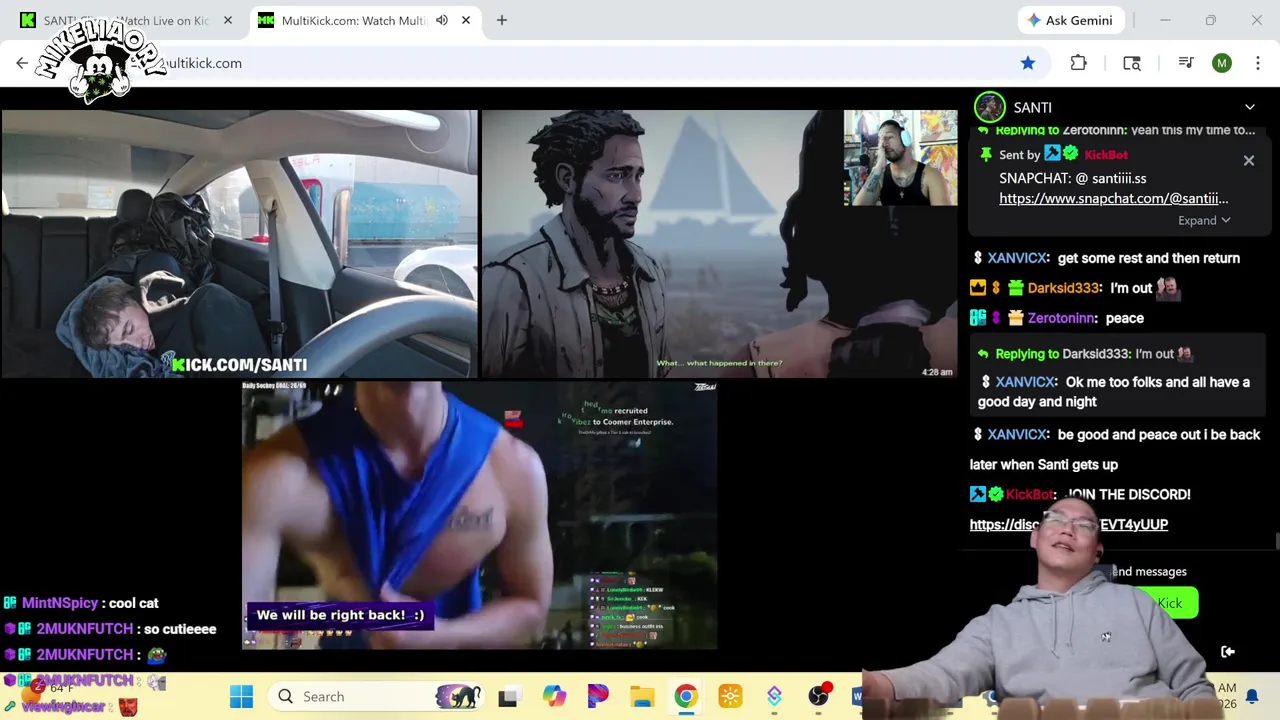Open OBS Studio from the taskbar
Screen dimensions: 1280x720
[x=818, y=696]
